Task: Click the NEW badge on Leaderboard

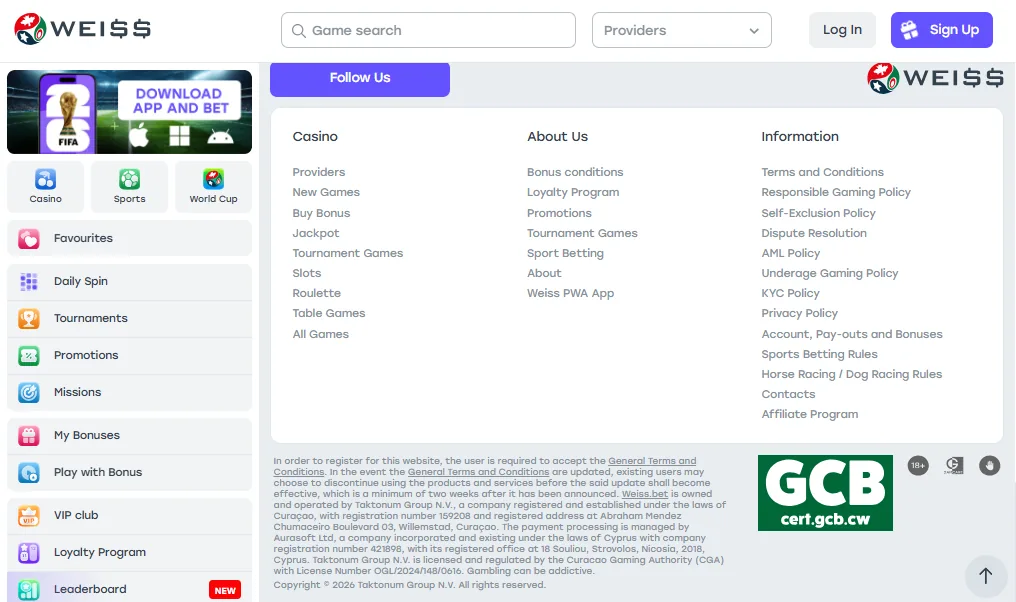Action: [225, 590]
